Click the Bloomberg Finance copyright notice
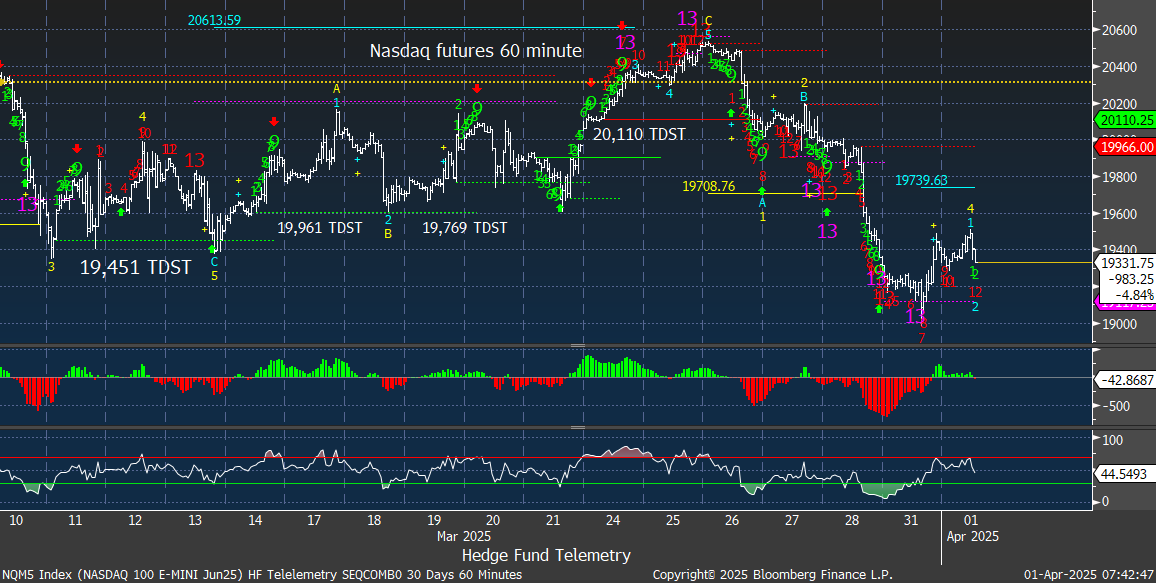 [773, 574]
